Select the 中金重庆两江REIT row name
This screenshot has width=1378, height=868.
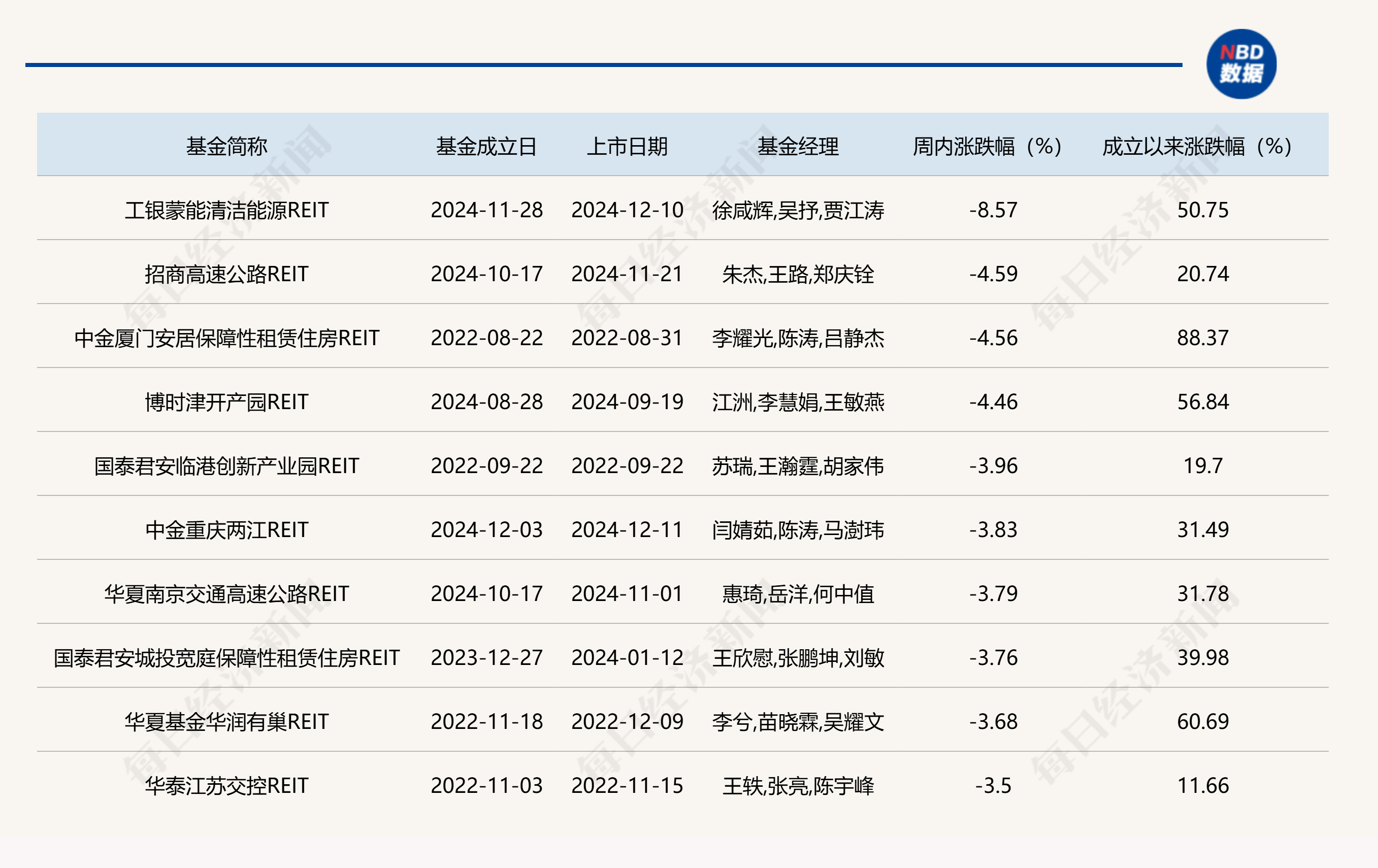point(226,530)
